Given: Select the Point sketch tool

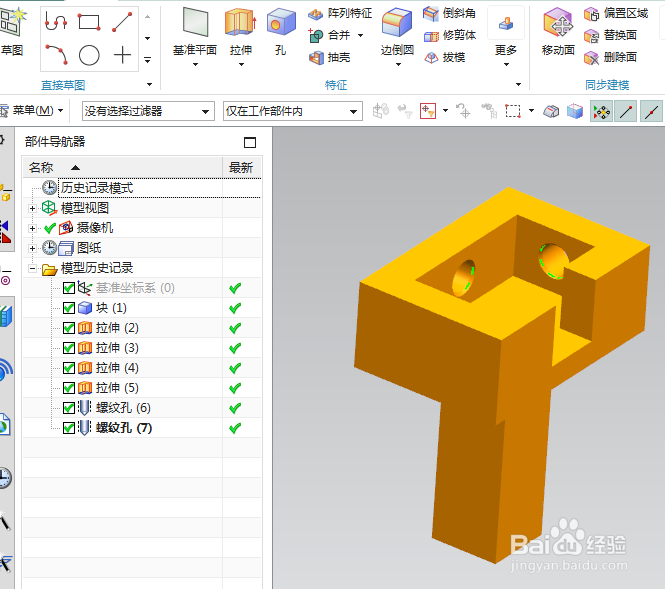Looking at the screenshot, I should point(122,55).
